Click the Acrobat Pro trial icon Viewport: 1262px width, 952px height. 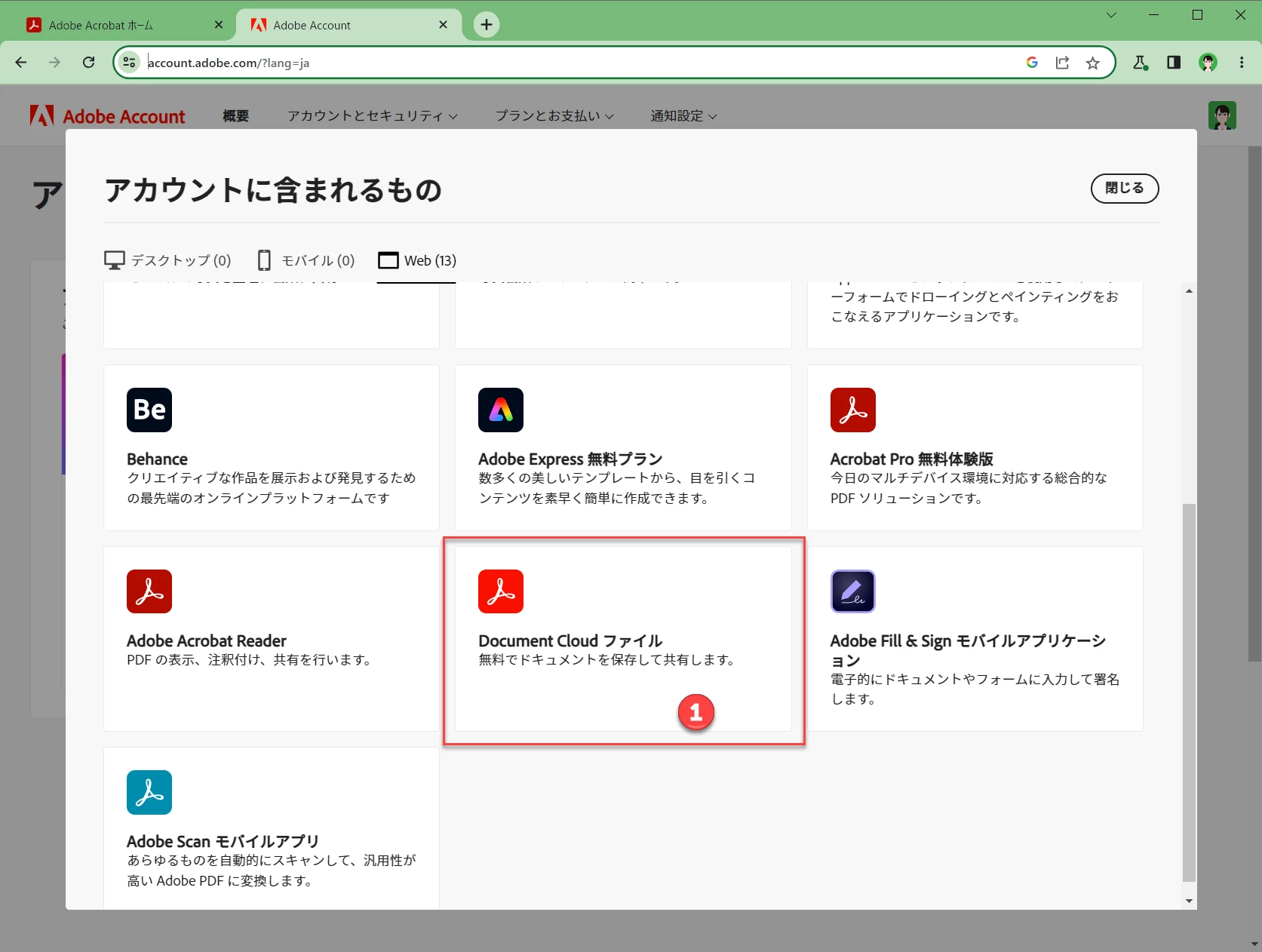(x=853, y=410)
